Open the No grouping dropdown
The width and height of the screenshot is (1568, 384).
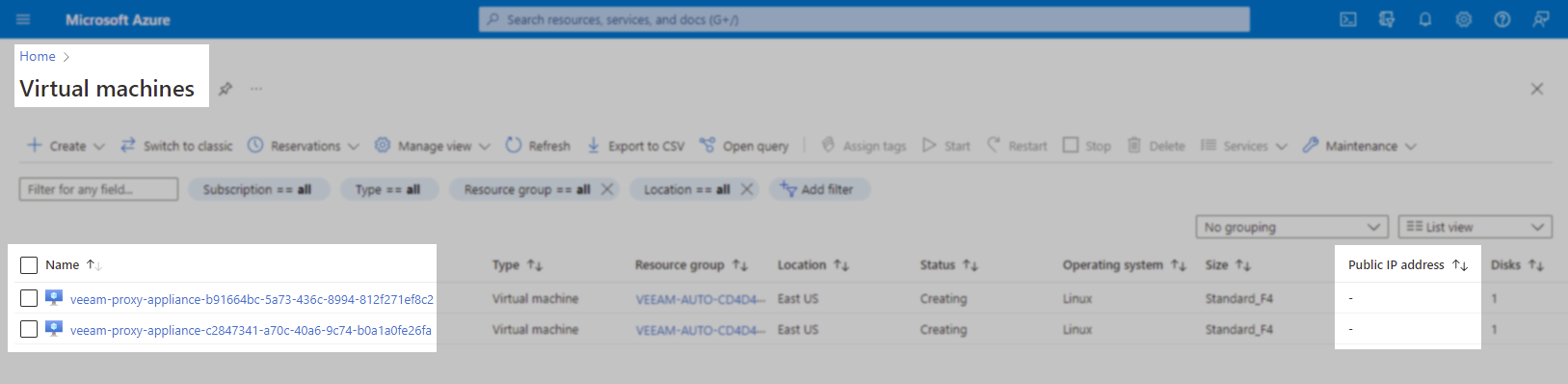coord(1291,227)
